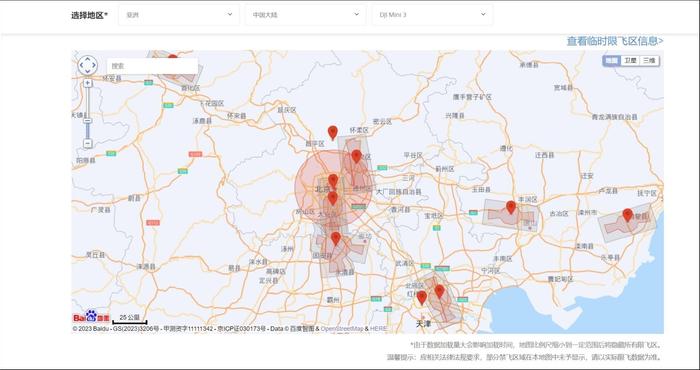Switch map to 卫星 satellite view
The width and height of the screenshot is (700, 370).
pyautogui.click(x=630, y=61)
